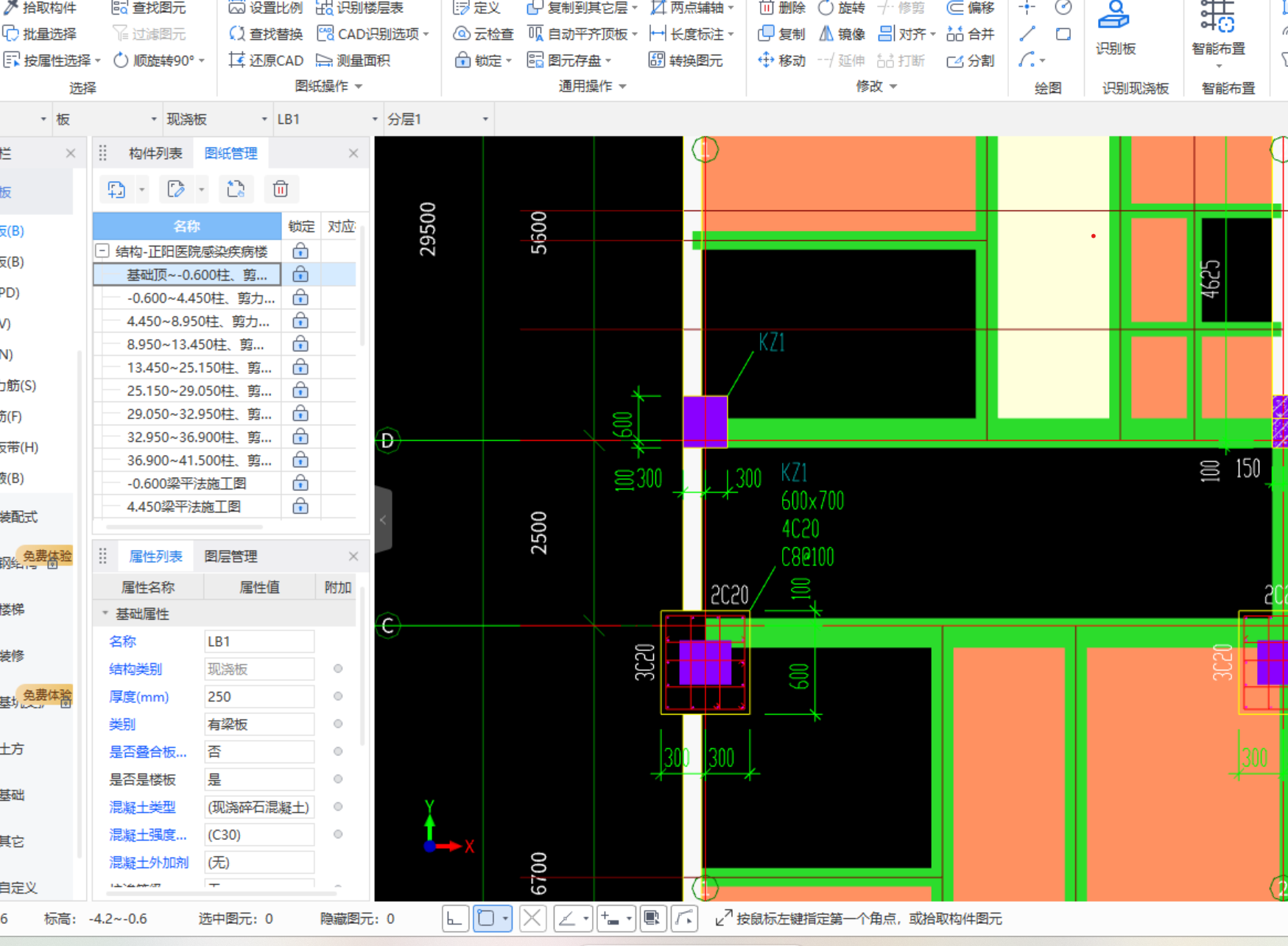This screenshot has height=946, width=1288.
Task: Toggle lock for -0.600~4.450柱 drawing
Action: tap(300, 297)
